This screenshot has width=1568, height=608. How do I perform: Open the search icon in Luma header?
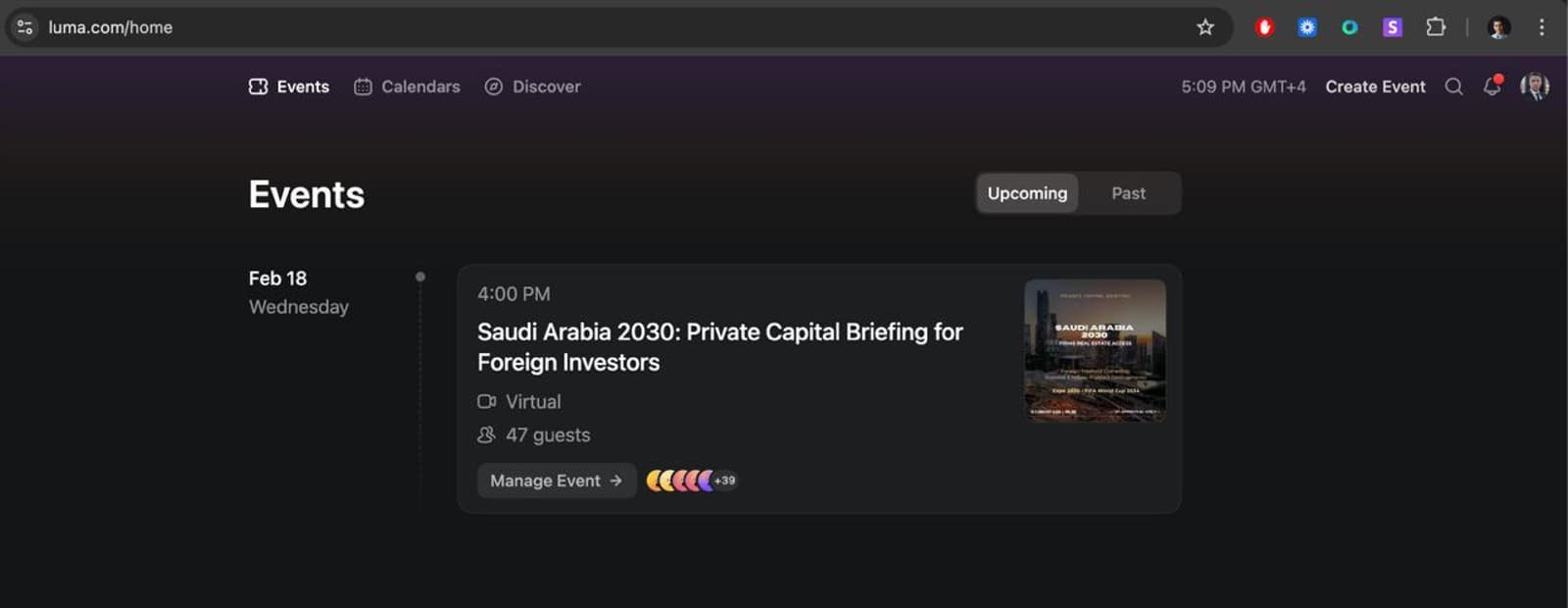tap(1454, 86)
